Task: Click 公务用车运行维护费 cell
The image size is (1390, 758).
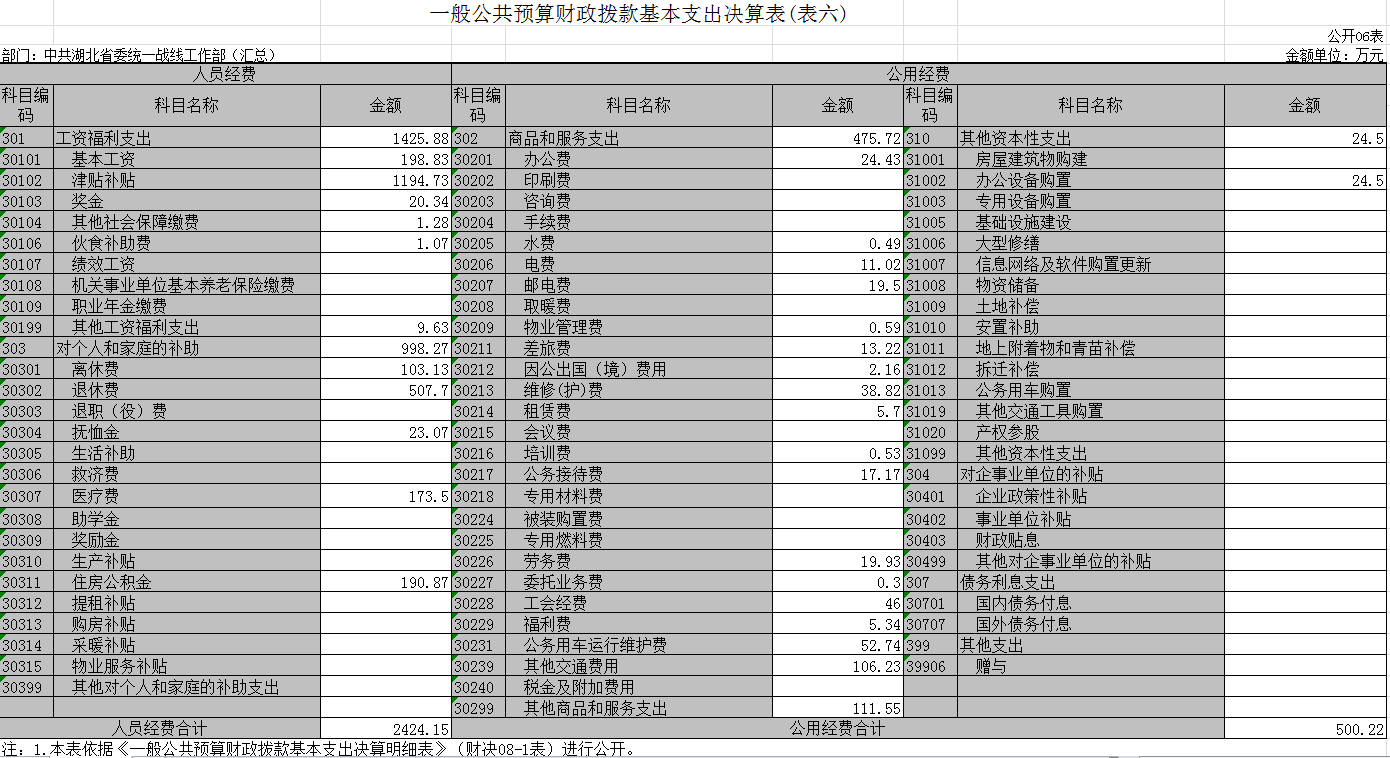Action: click(x=639, y=645)
